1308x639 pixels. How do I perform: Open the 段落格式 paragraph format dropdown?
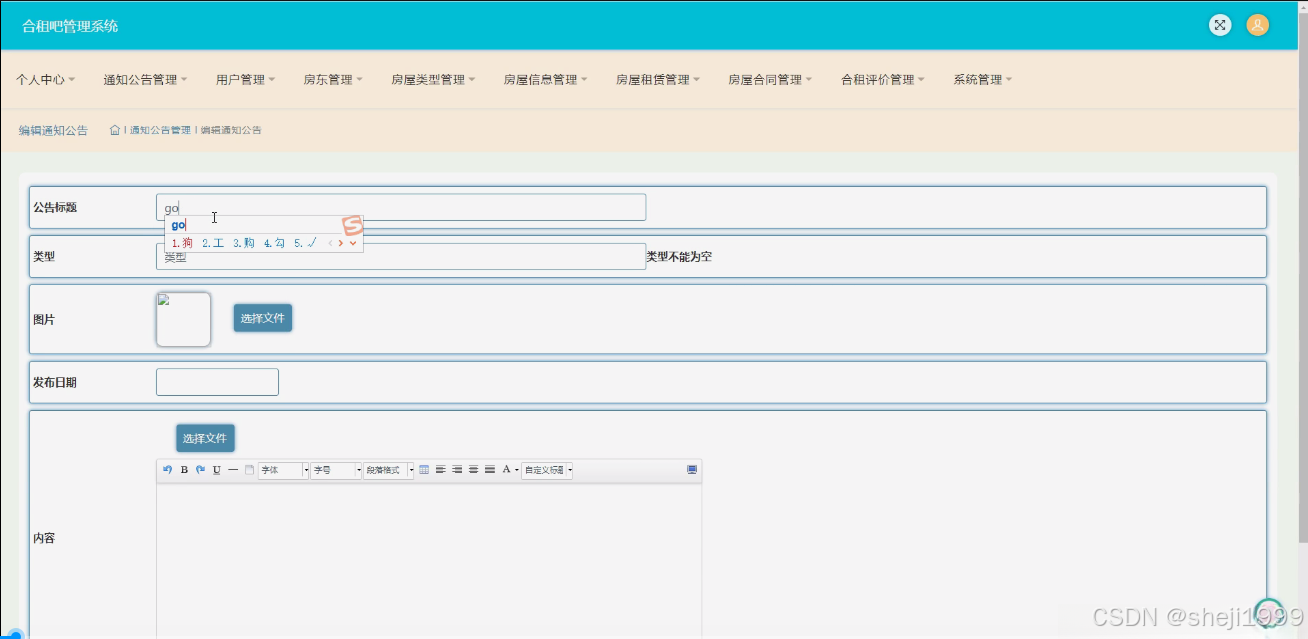[x=388, y=470]
